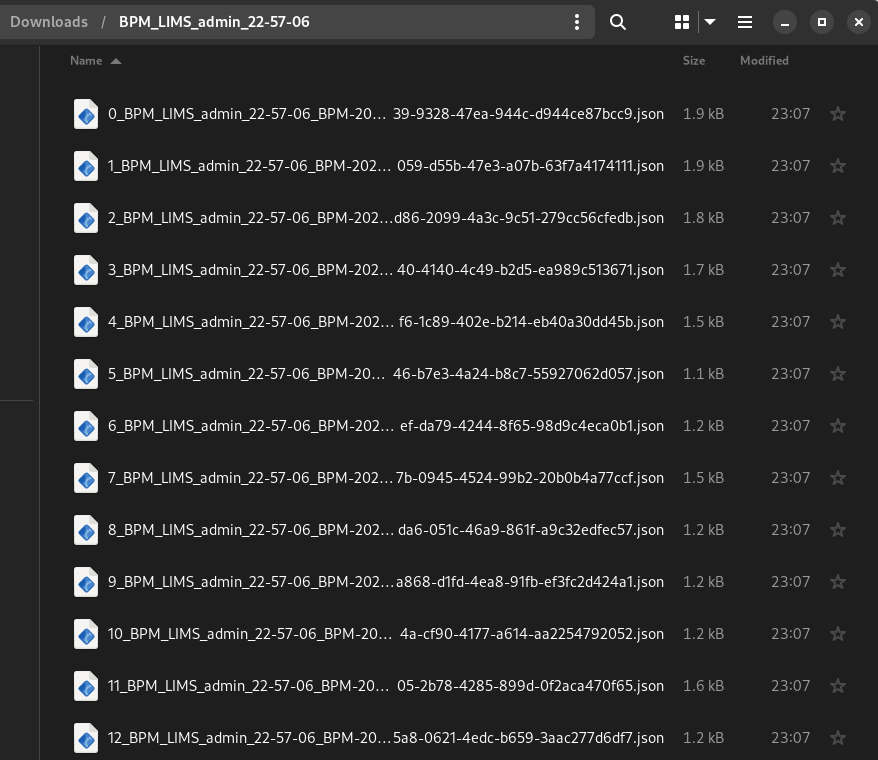This screenshot has height=760, width=878.
Task: Click the JSON file icon for file 9_BPM_LIMS
Action: point(86,582)
